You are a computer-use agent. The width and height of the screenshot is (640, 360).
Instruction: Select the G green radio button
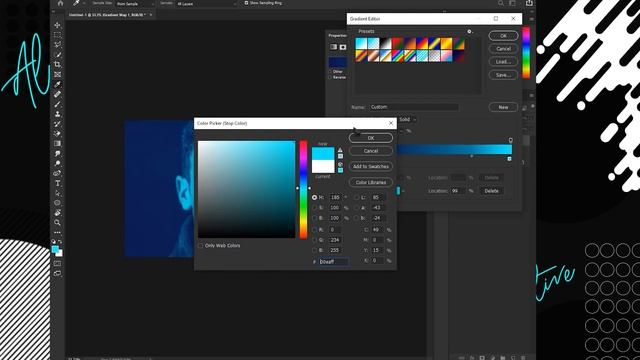pyautogui.click(x=314, y=240)
